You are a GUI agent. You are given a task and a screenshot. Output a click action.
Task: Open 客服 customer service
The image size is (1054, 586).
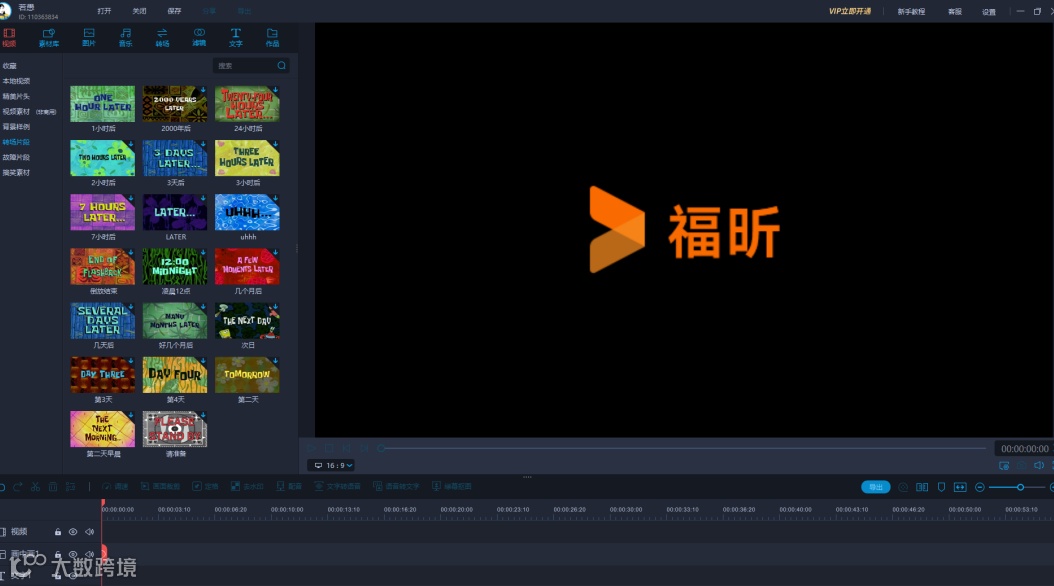tap(955, 11)
